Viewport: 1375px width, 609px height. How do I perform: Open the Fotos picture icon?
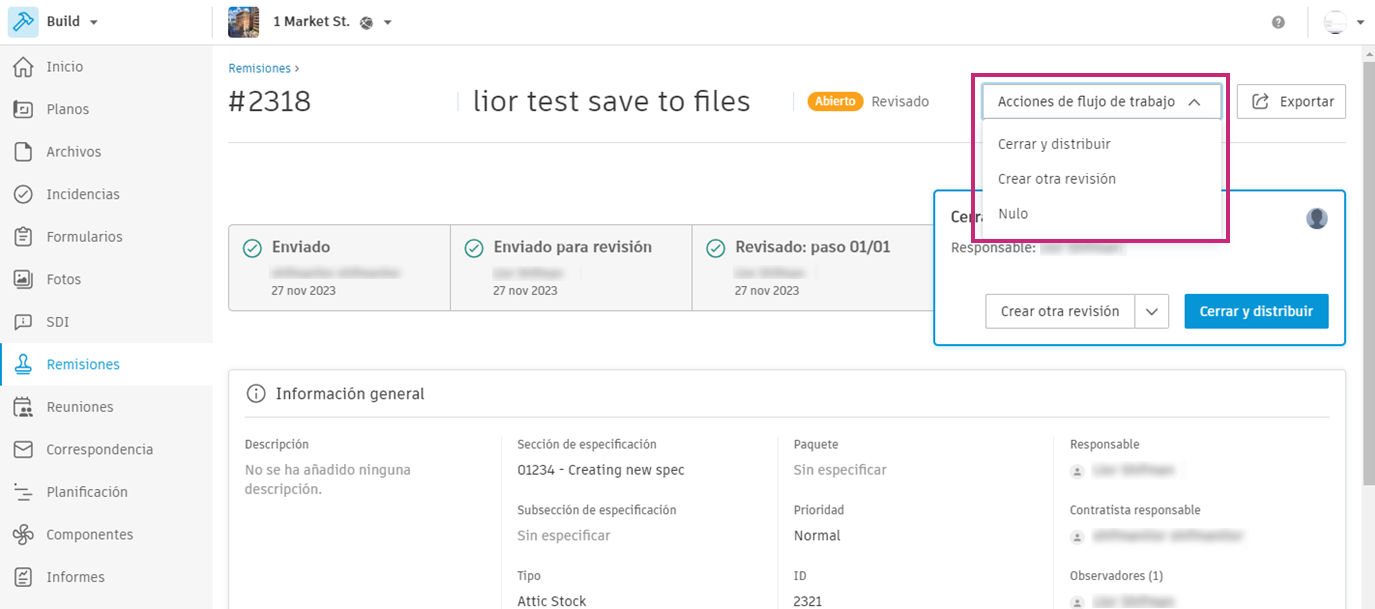point(23,280)
